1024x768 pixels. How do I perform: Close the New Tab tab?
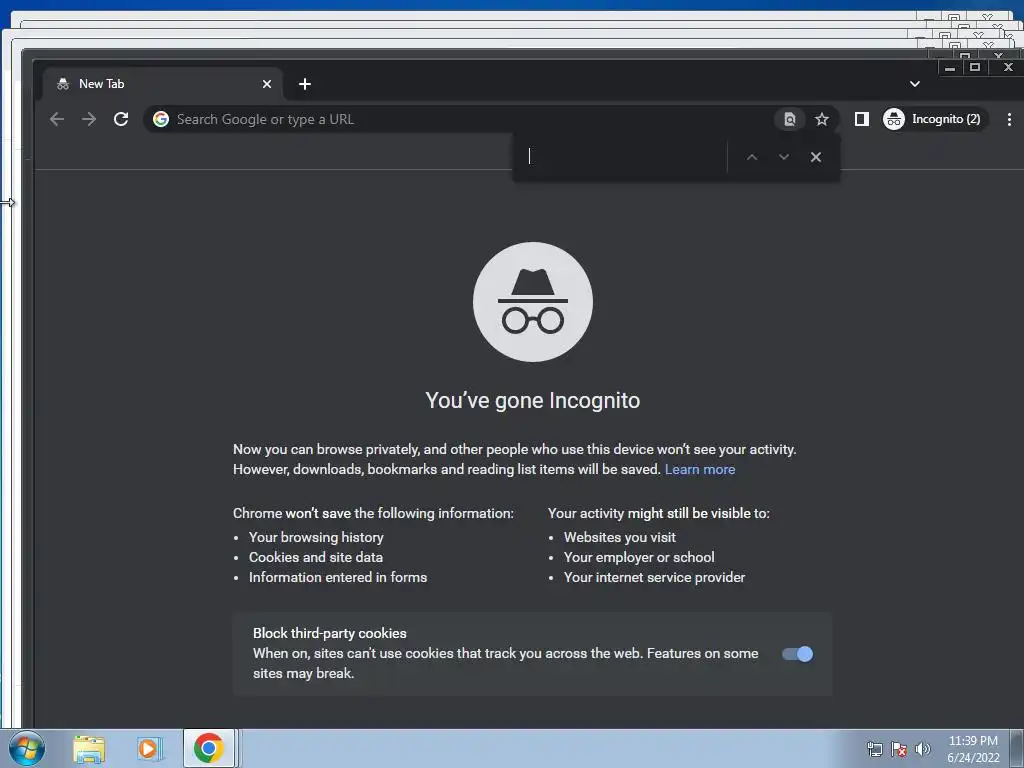(x=266, y=84)
